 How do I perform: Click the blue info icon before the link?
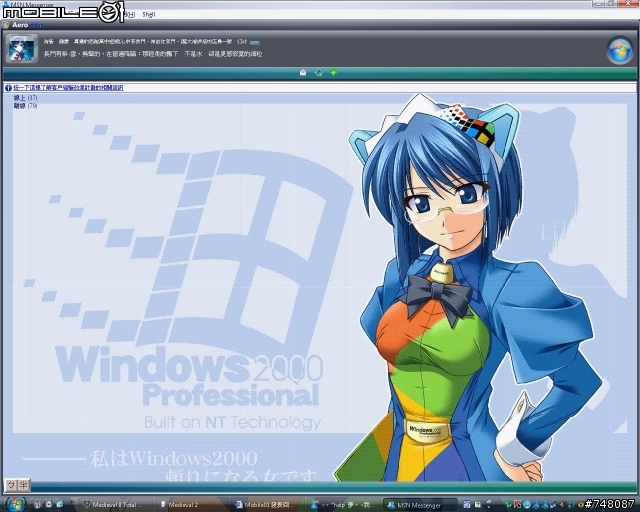8,88
